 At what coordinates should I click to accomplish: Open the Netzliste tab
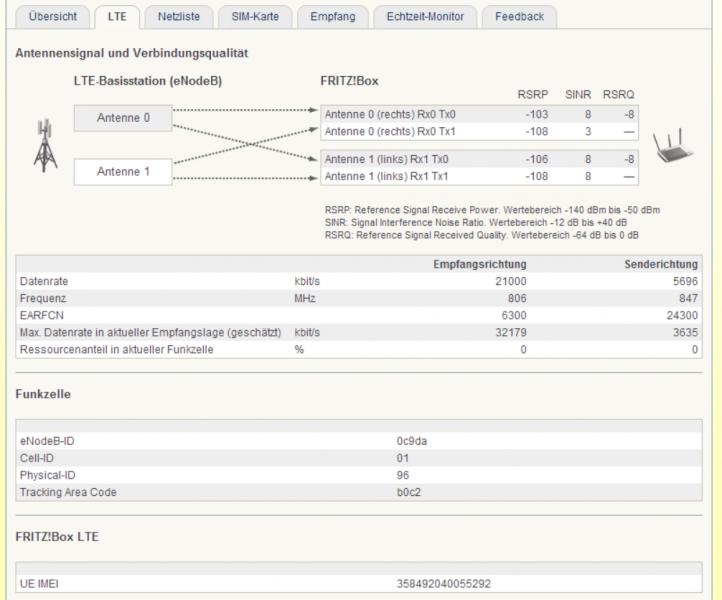[179, 17]
